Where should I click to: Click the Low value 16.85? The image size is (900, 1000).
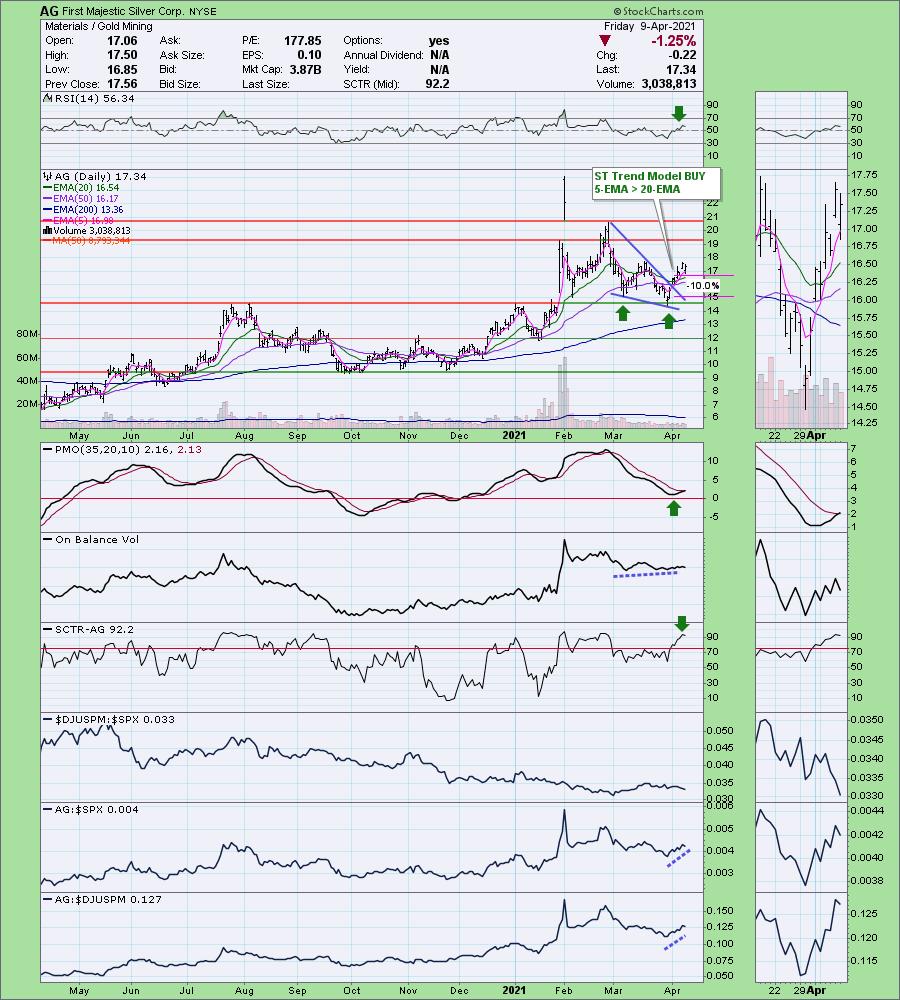click(121, 70)
